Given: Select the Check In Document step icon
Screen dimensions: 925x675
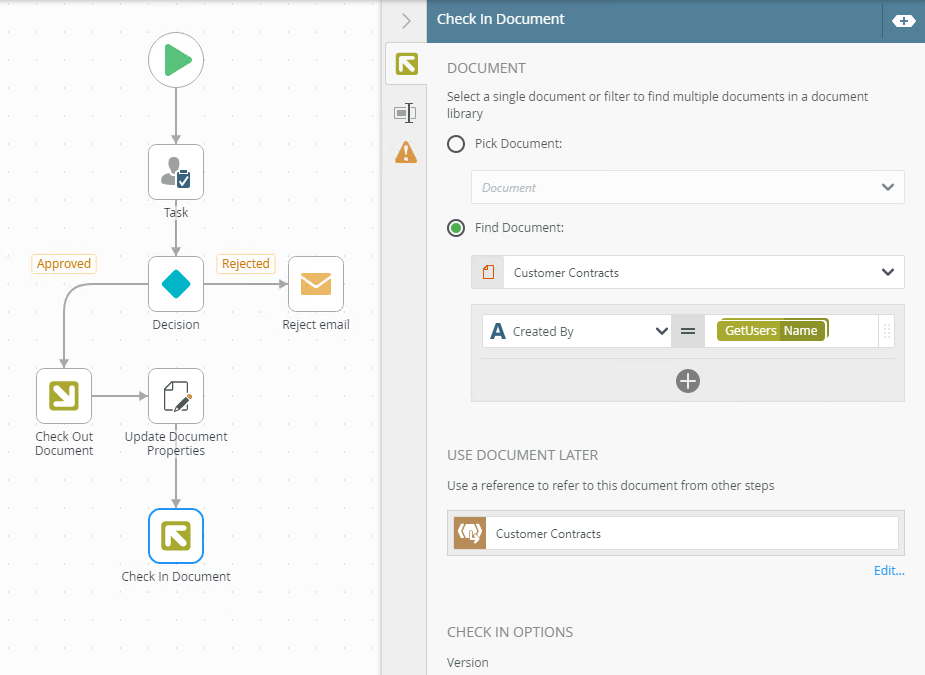Looking at the screenshot, I should [176, 536].
